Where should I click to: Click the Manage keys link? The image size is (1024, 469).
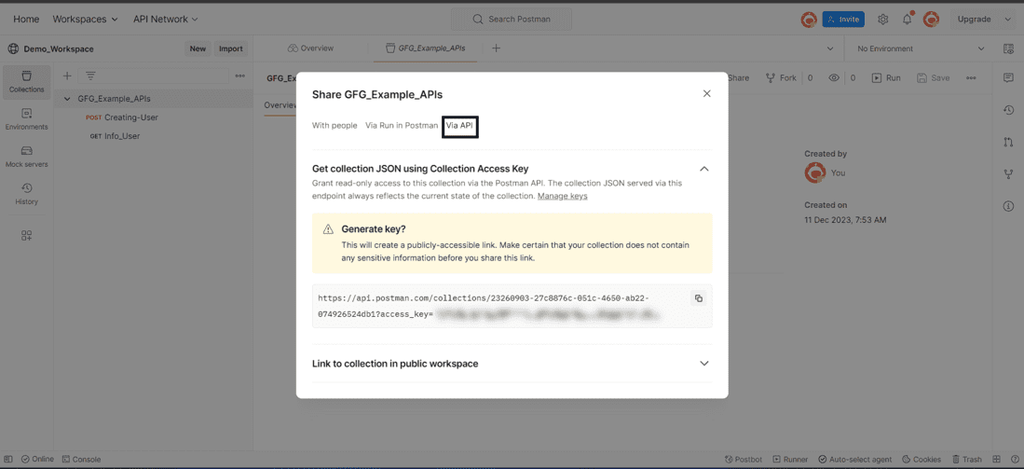pos(562,196)
